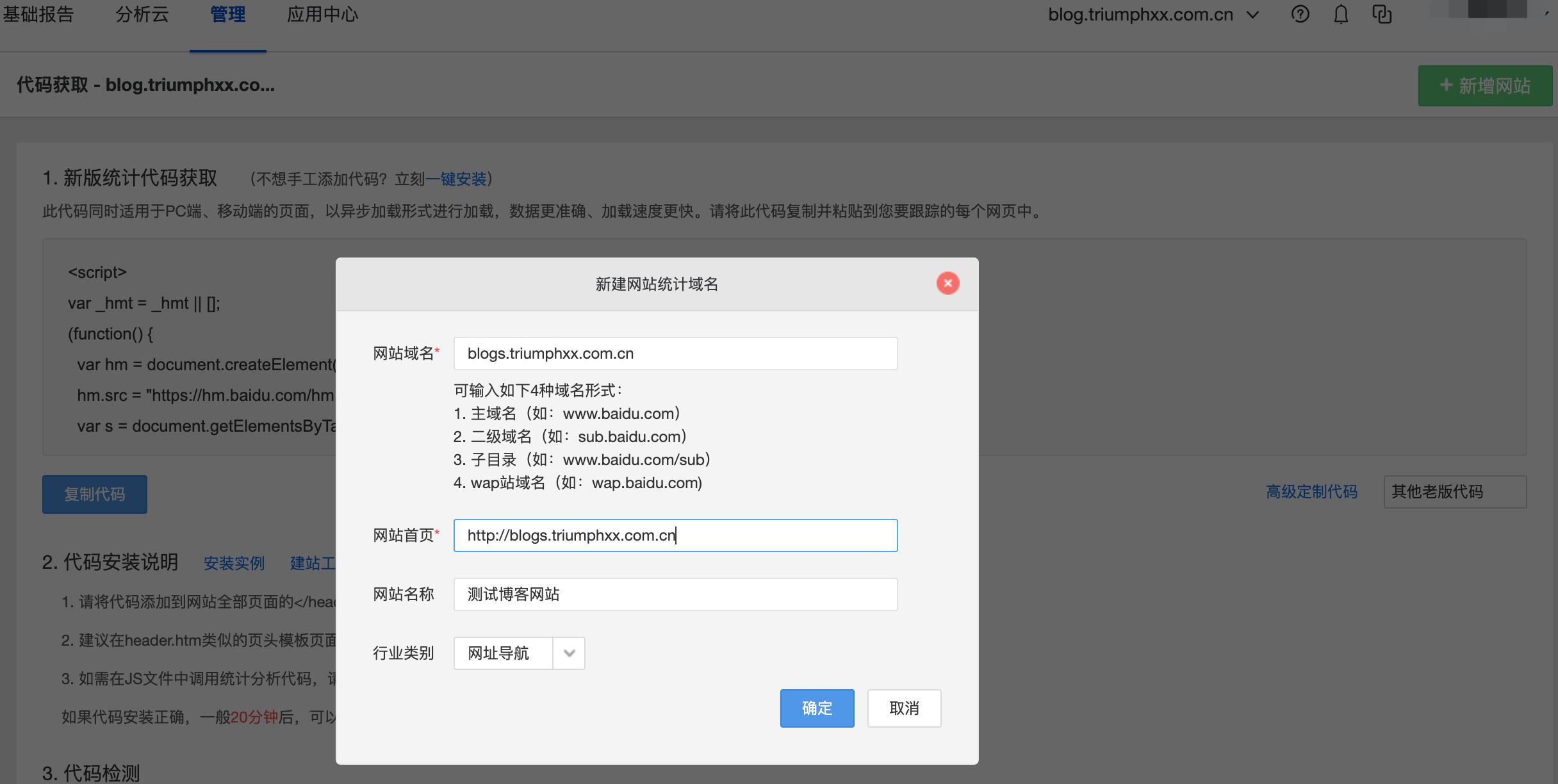Open the 安装实例 link
Viewport: 1558px width, 784px height.
coord(234,564)
